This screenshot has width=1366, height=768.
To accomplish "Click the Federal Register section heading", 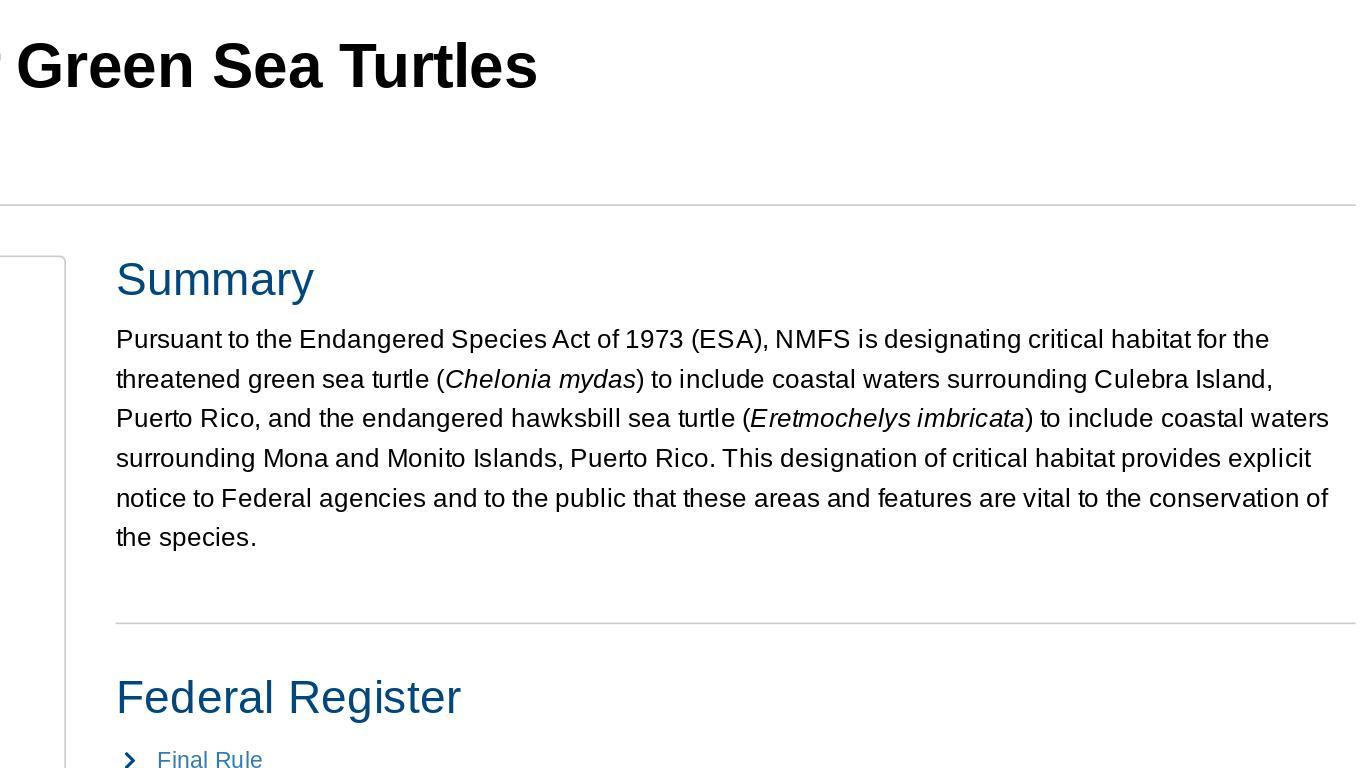I will tap(288, 698).
